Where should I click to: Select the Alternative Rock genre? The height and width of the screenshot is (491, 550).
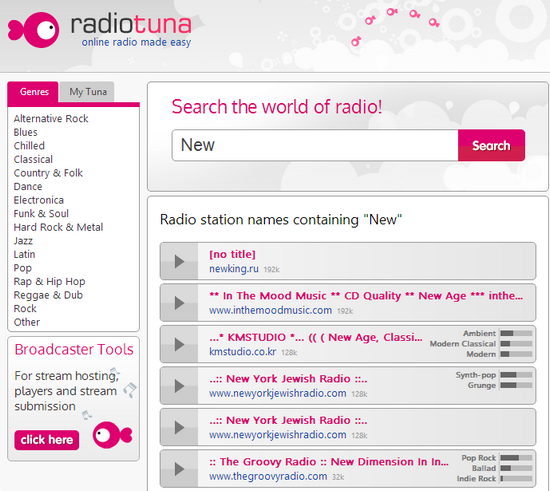pyautogui.click(x=51, y=119)
